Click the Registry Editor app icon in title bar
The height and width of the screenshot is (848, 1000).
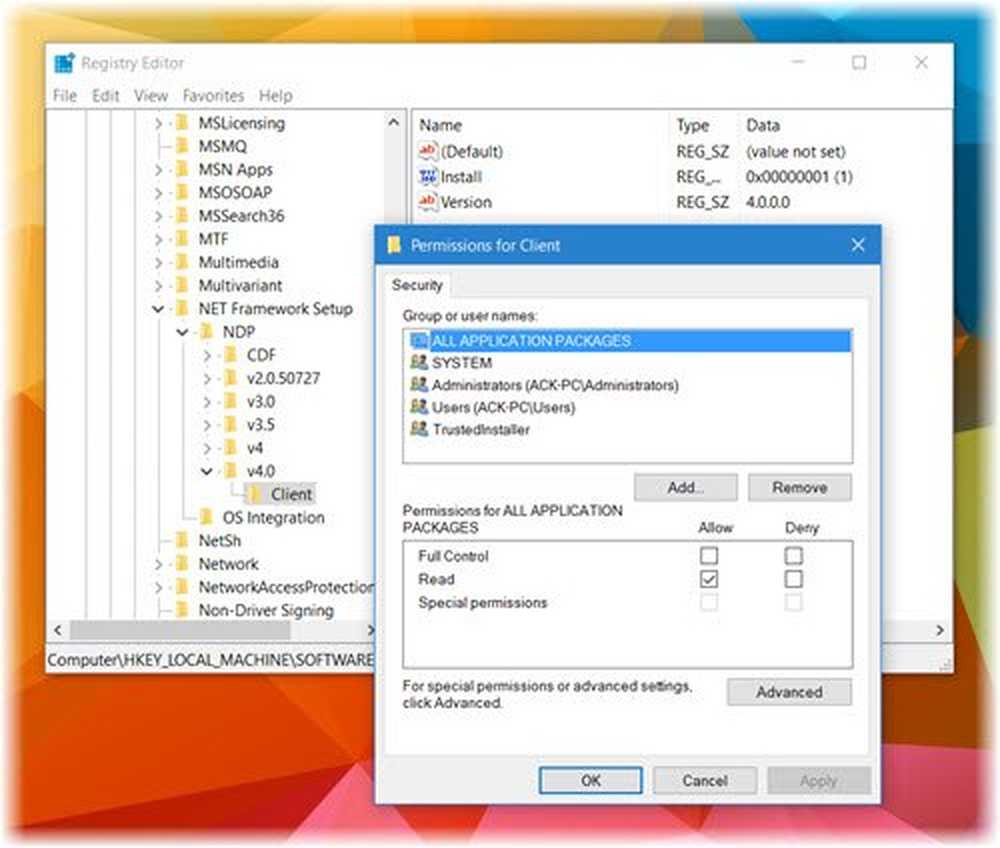click(x=65, y=62)
